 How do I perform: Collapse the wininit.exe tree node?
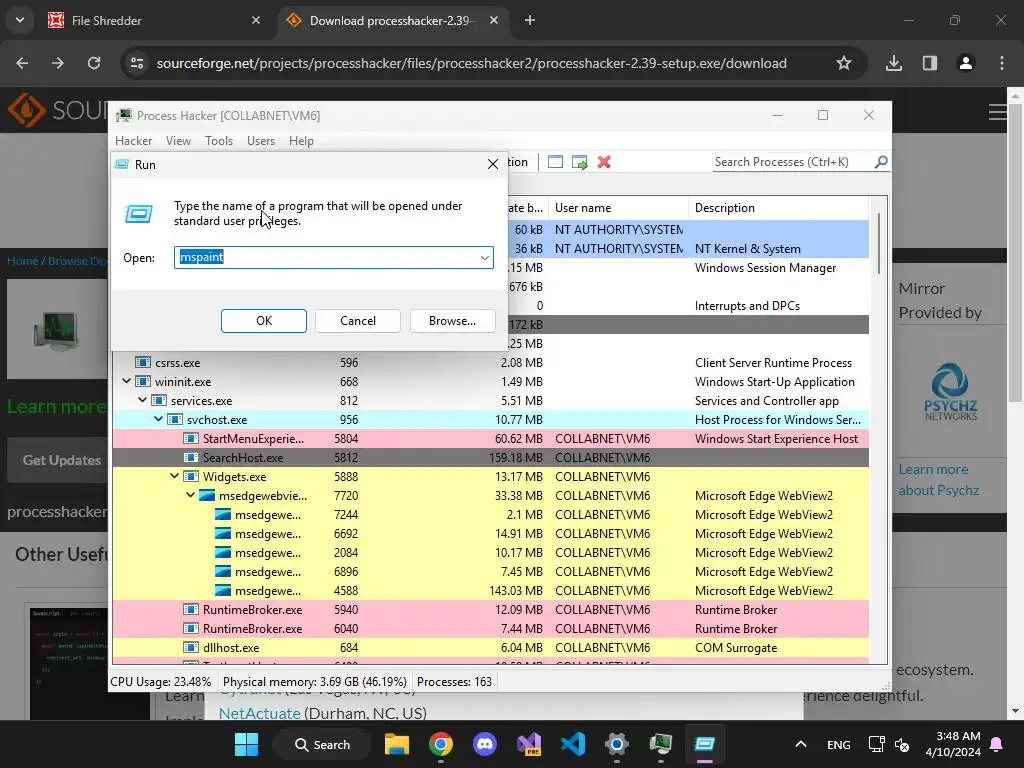pos(127,381)
